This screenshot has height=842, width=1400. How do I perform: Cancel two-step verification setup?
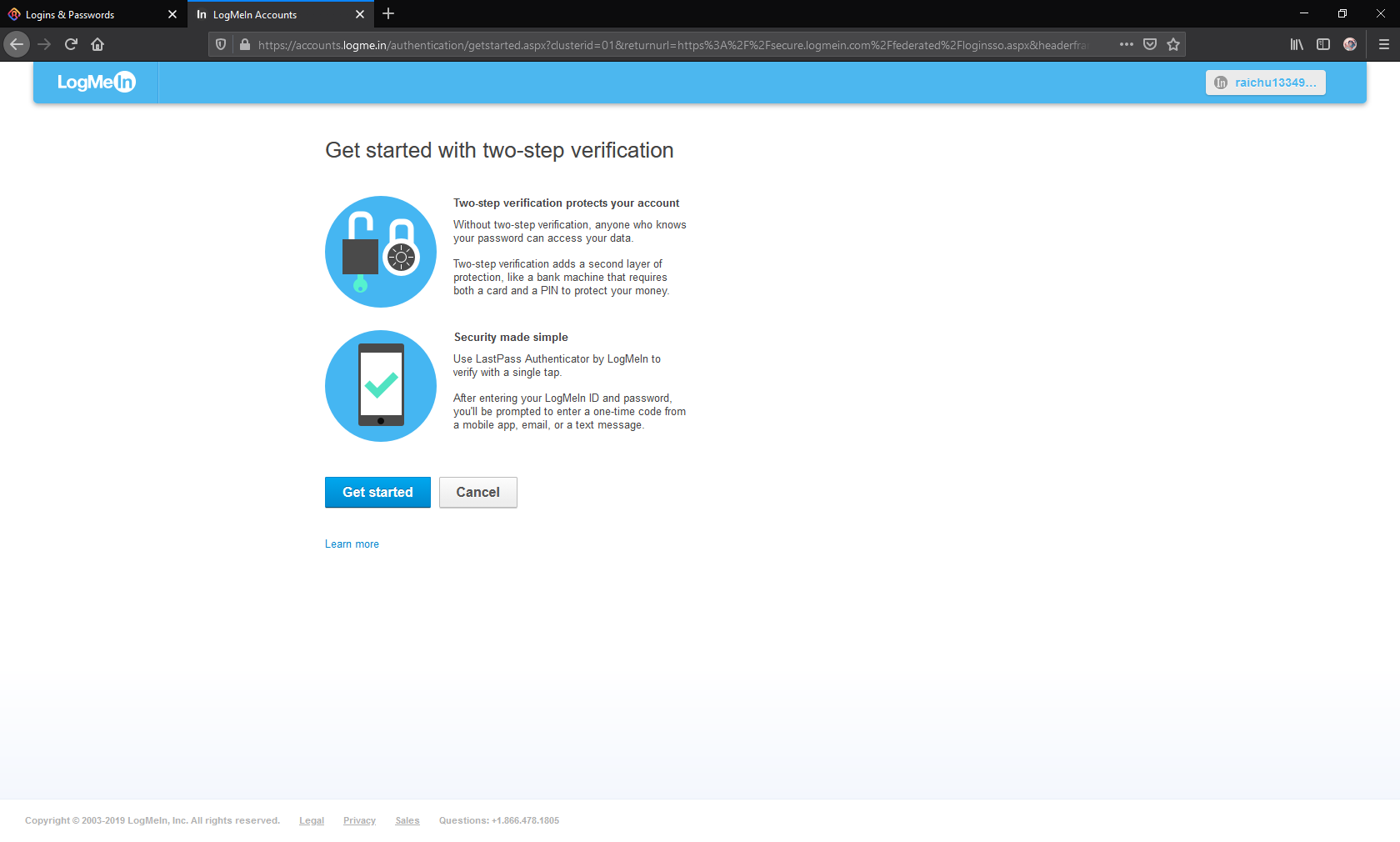pos(478,492)
